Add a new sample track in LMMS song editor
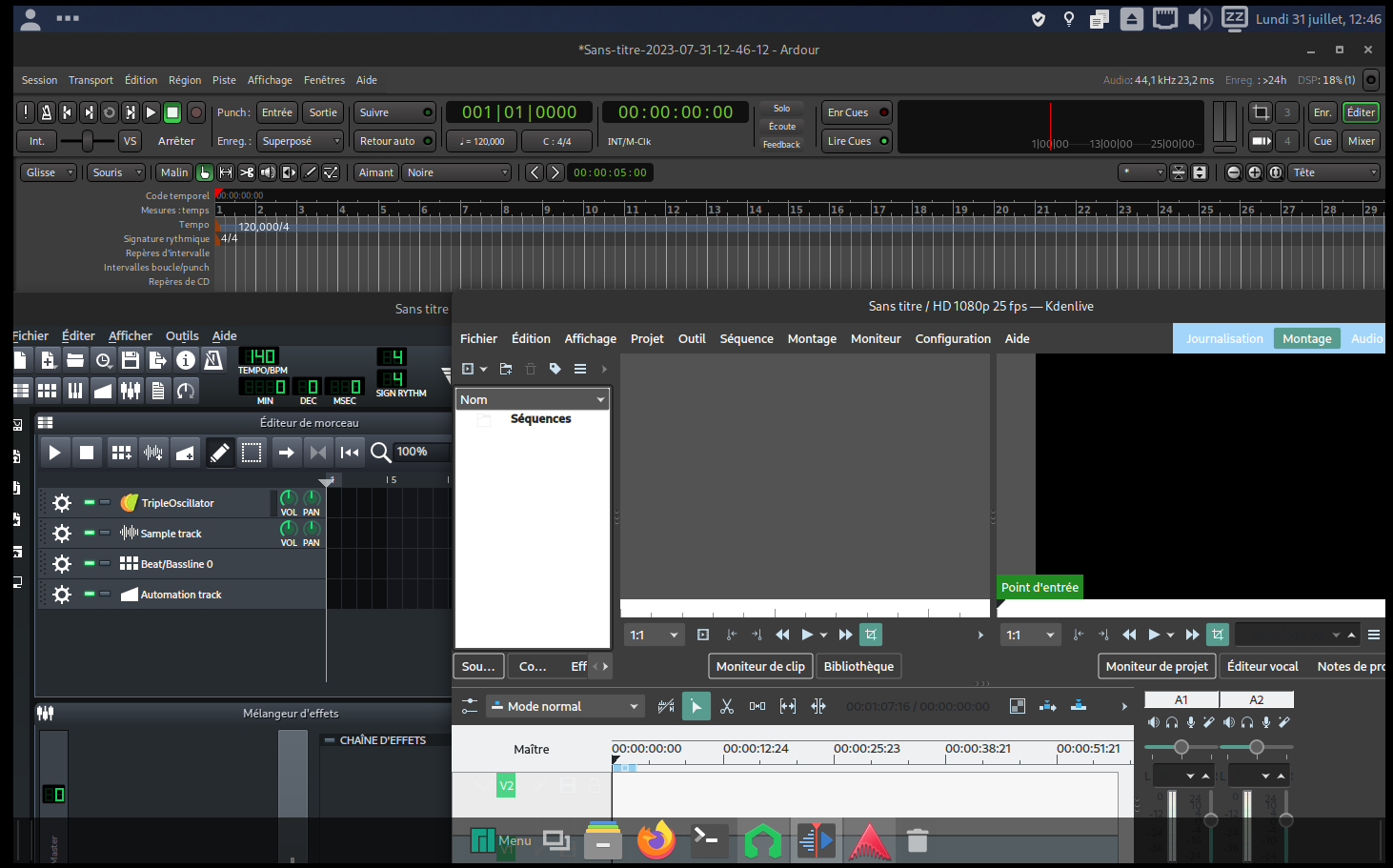This screenshot has width=1393, height=868. 153,452
